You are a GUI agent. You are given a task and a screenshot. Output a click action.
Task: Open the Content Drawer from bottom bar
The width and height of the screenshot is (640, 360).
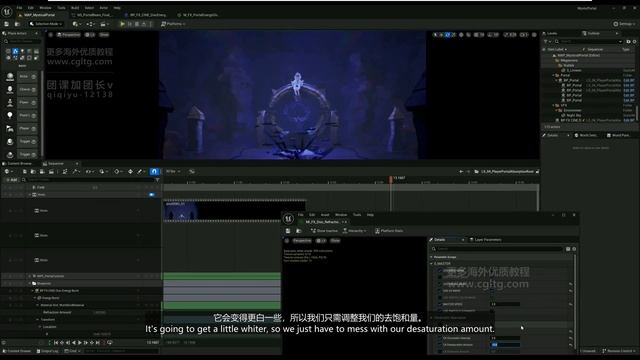click(x=16, y=351)
